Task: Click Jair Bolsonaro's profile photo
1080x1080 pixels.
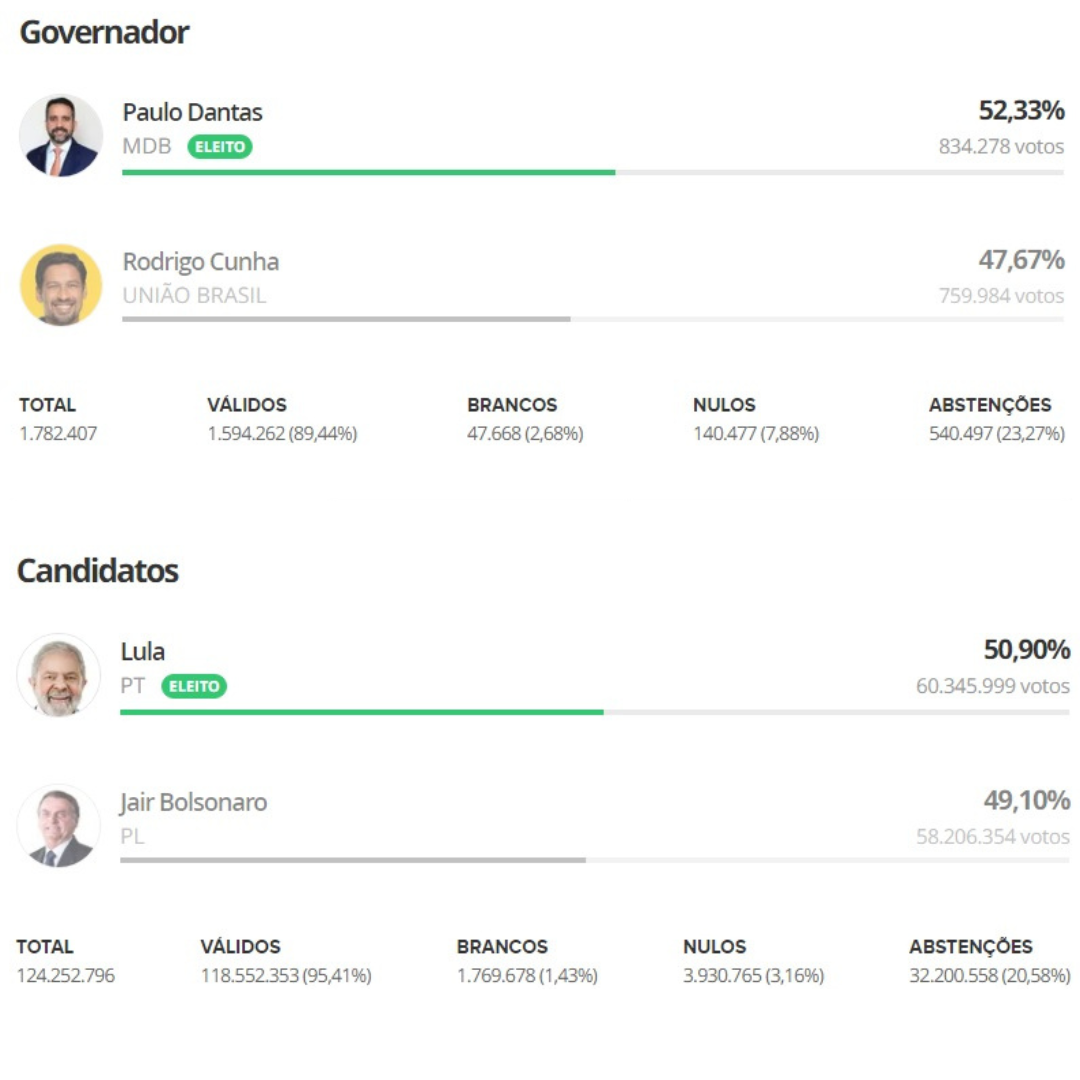Action: (60, 825)
